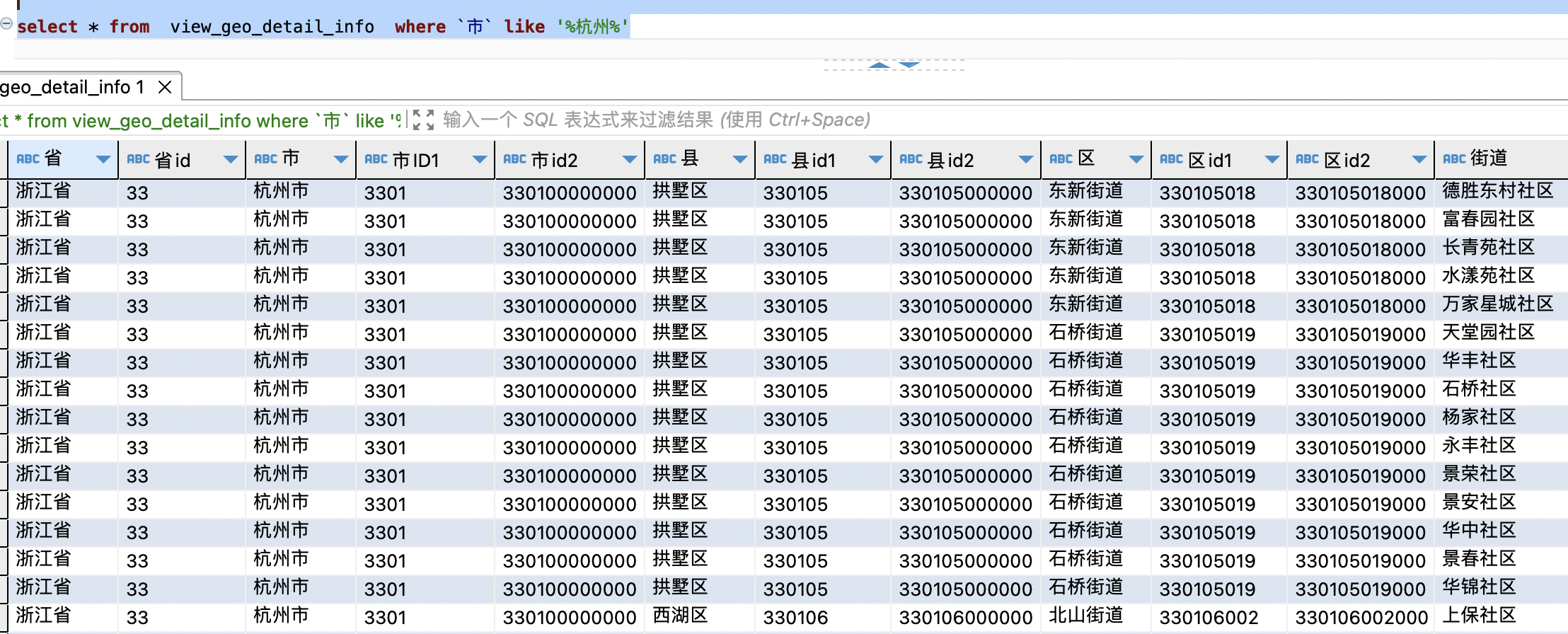Open the 区 column filter dropdown
The image size is (1568, 634).
1136,159
